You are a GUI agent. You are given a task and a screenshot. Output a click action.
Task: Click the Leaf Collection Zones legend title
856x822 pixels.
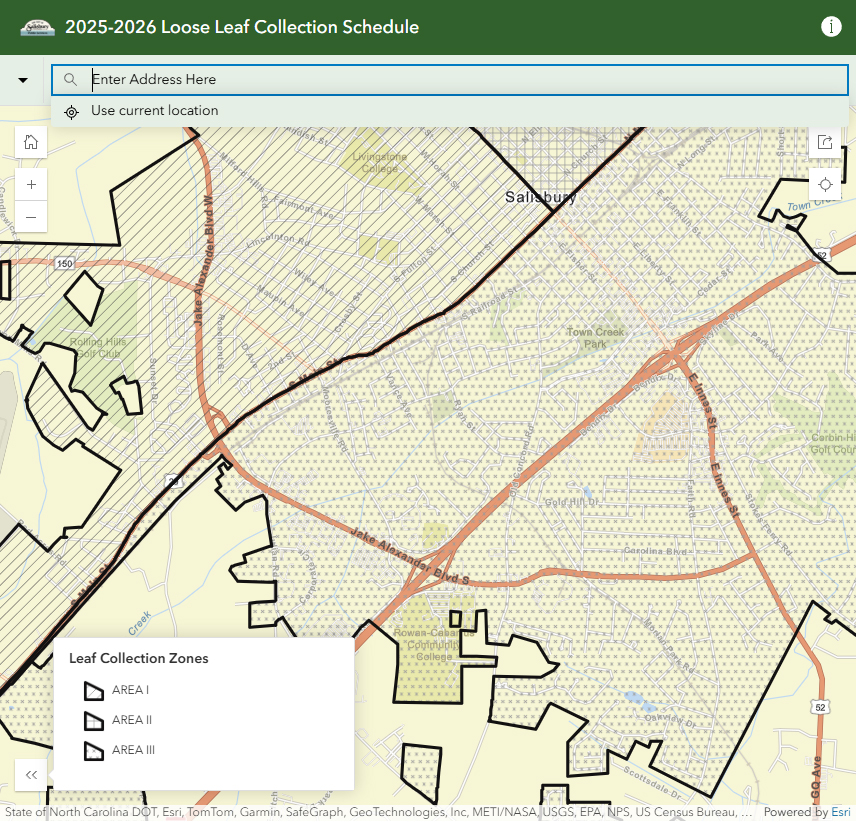click(x=138, y=658)
